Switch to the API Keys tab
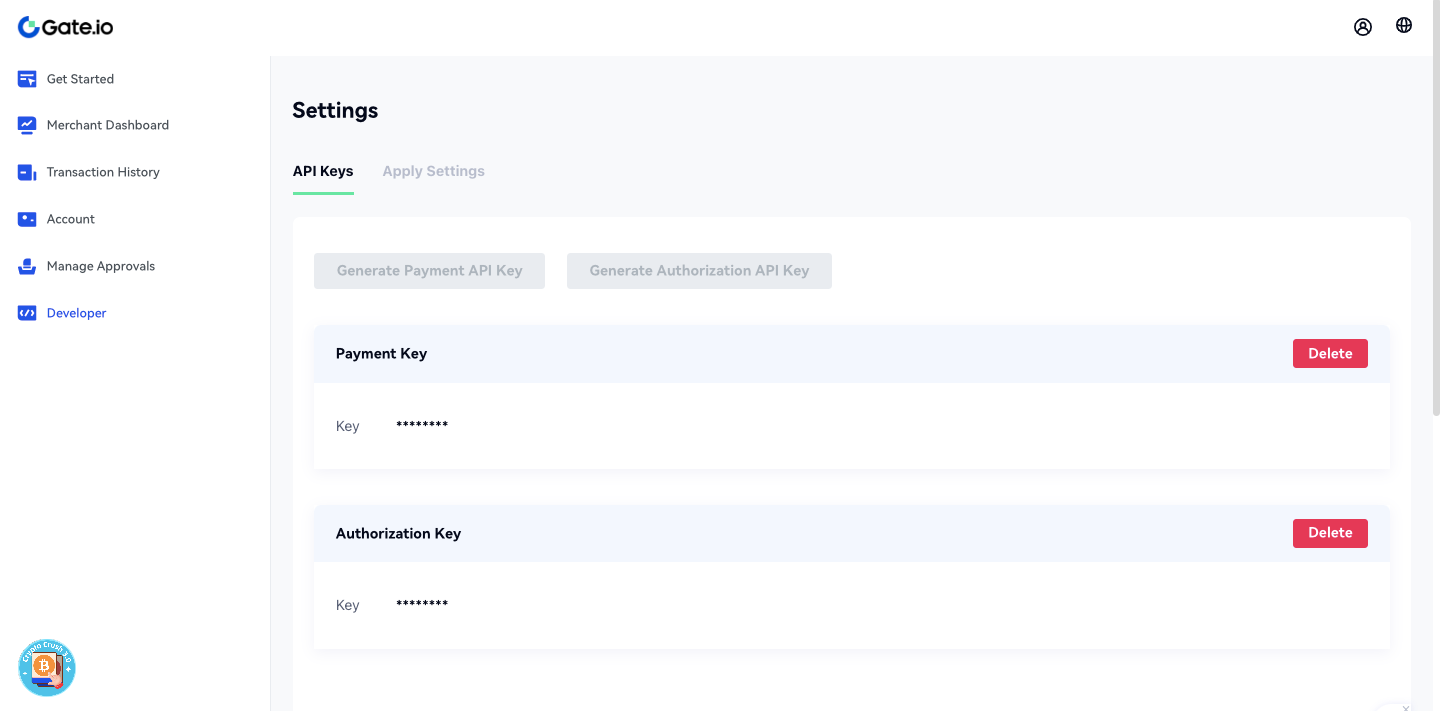Viewport: 1440px width, 711px height. click(323, 171)
